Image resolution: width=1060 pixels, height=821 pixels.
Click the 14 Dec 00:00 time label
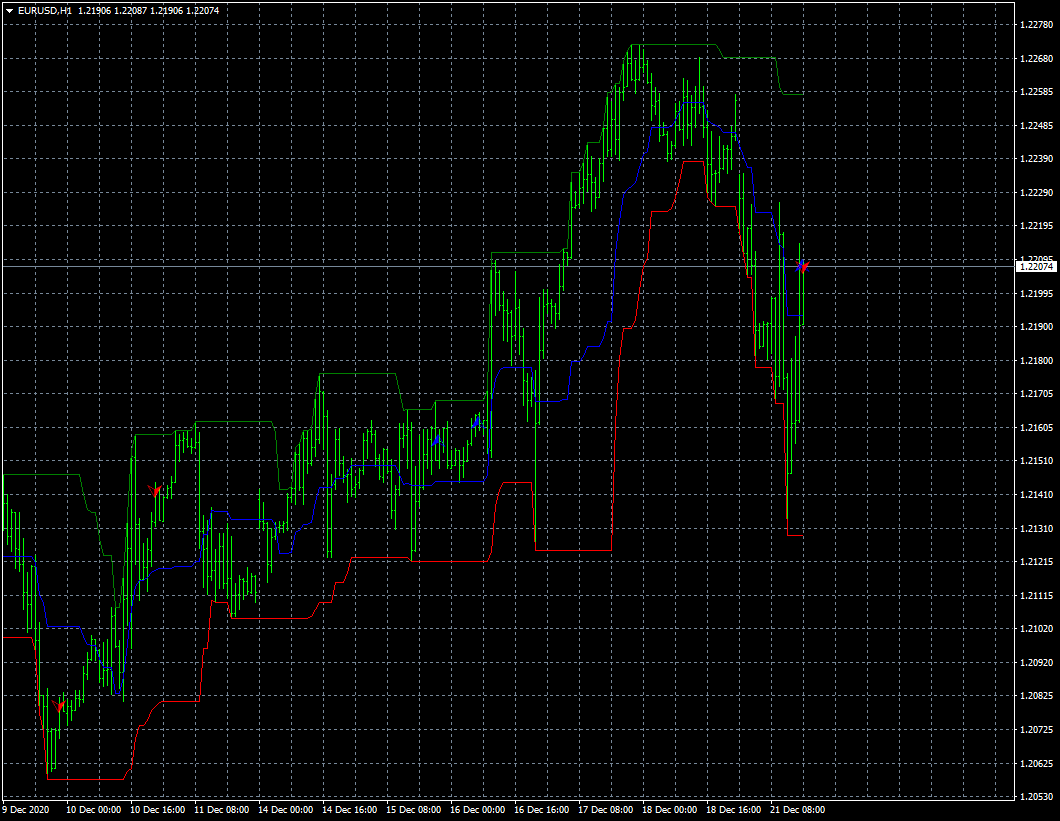pos(285,810)
